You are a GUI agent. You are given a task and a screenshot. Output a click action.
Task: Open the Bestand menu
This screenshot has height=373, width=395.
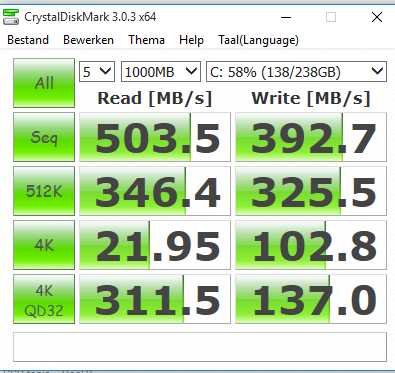tap(28, 40)
